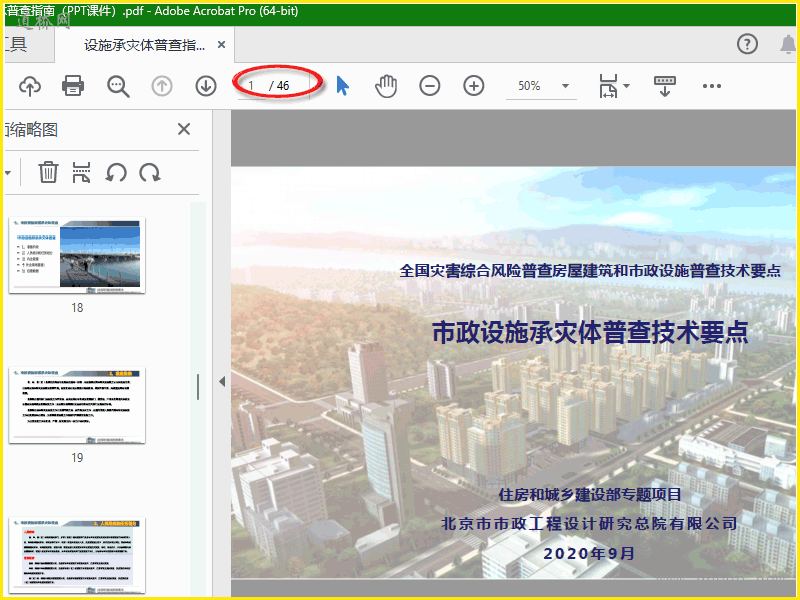Delete selected pages with the trash icon
The image size is (800, 600).
48,172
